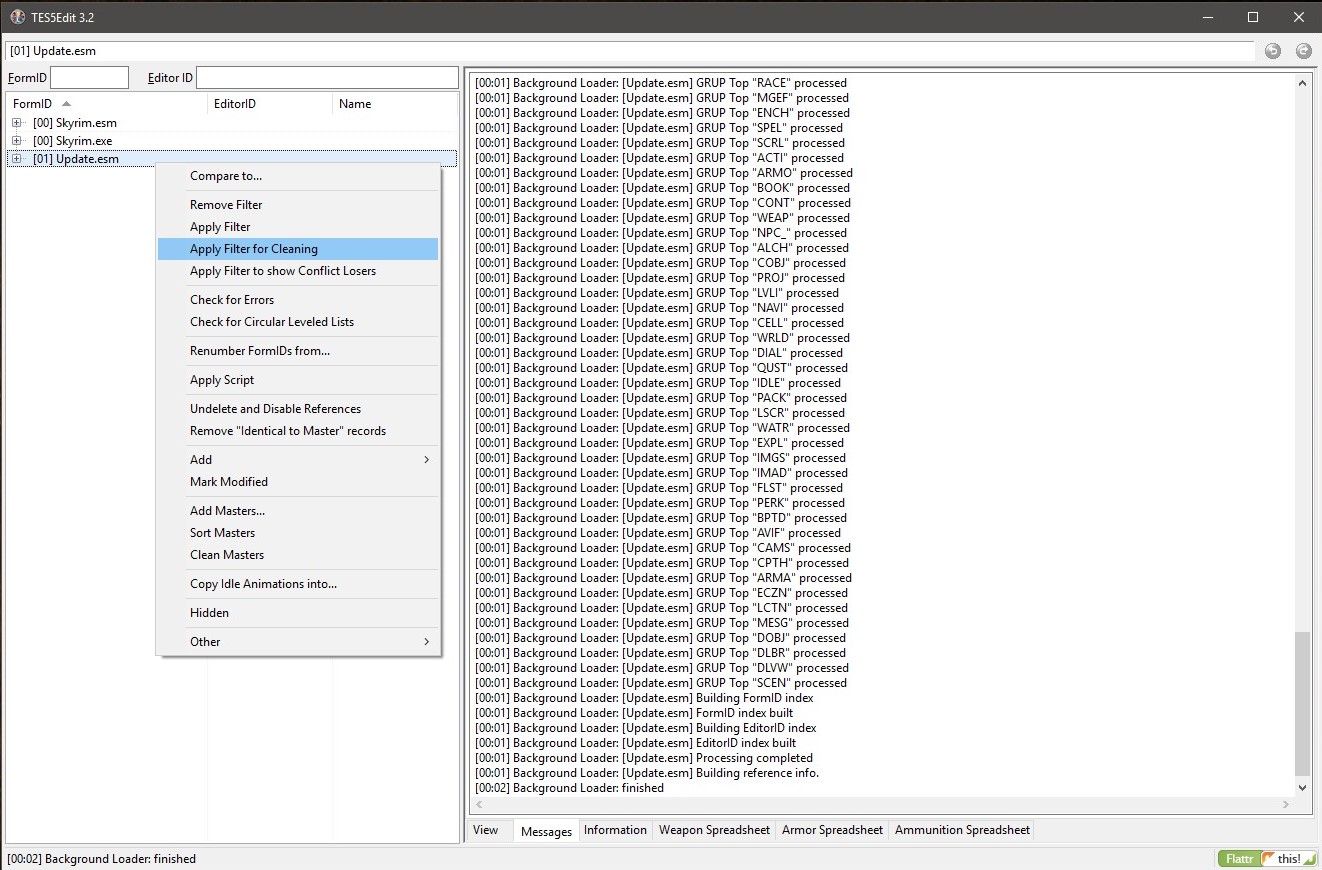Click the 'EditorID index built' log line
The height and width of the screenshot is (870, 1322).
[x=635, y=743]
